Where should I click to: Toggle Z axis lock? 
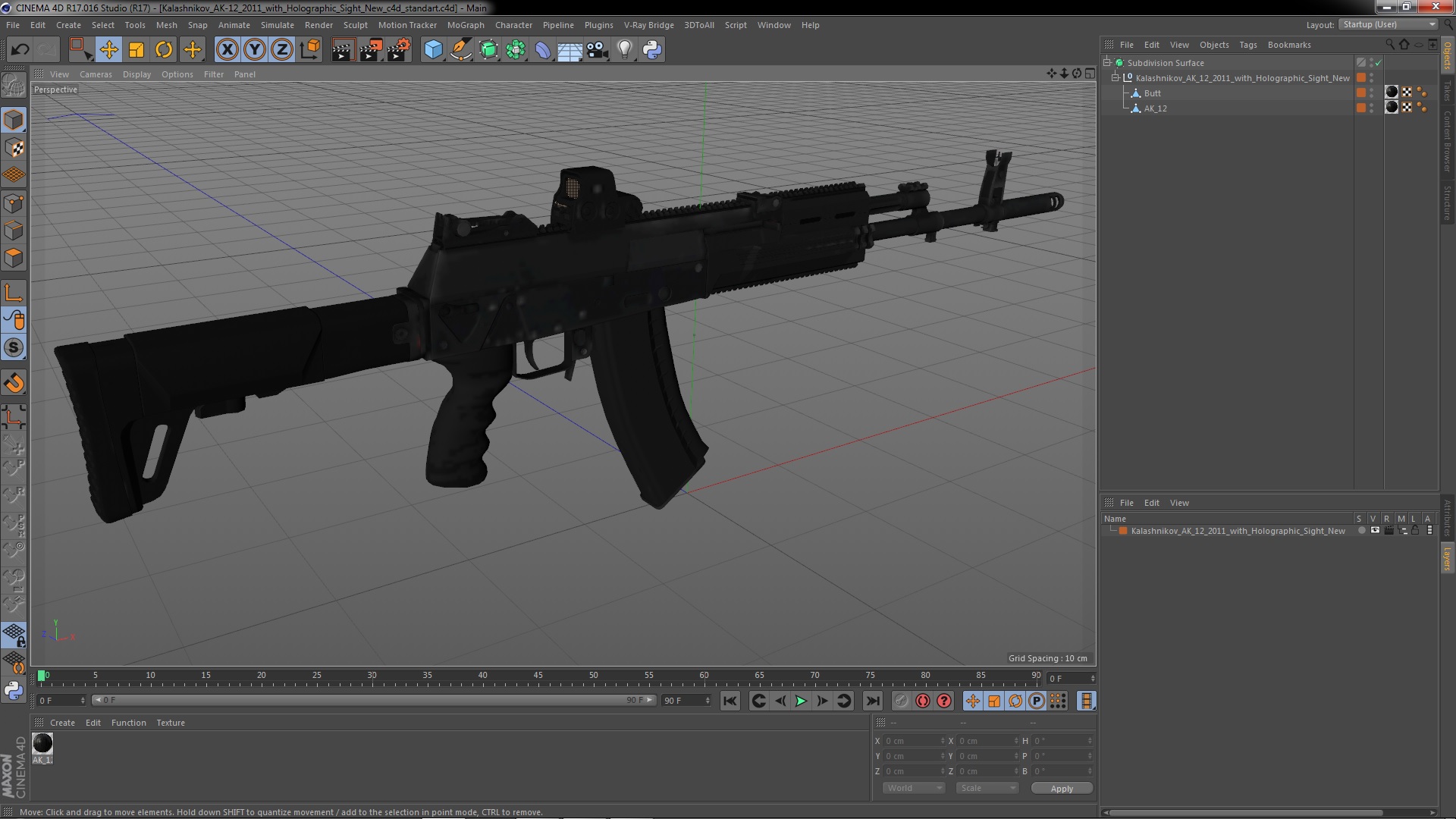(x=282, y=50)
